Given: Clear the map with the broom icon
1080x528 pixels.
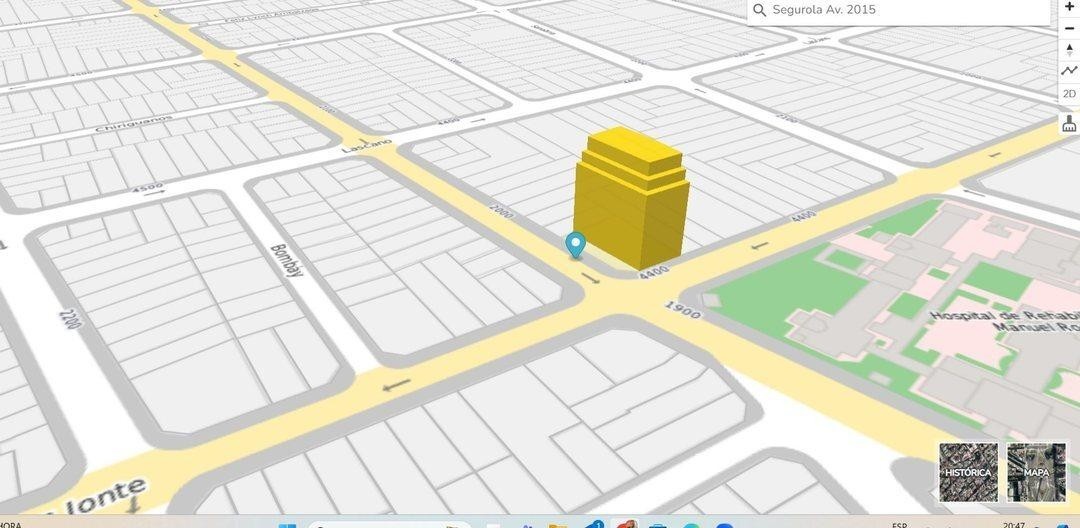Looking at the screenshot, I should [x=1069, y=124].
